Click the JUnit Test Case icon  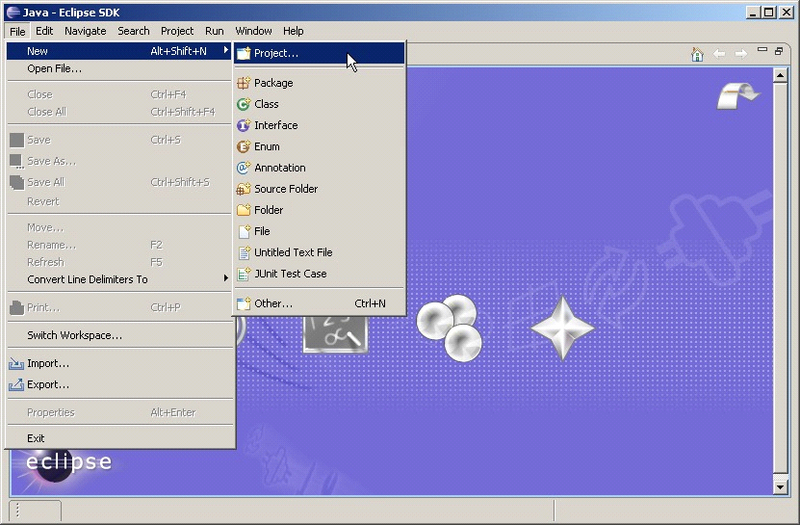tap(244, 273)
